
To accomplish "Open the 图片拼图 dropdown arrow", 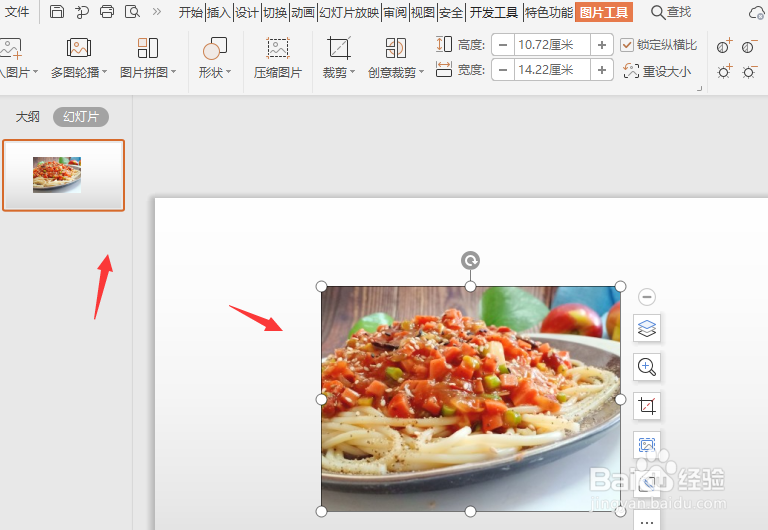I will (x=173, y=72).
